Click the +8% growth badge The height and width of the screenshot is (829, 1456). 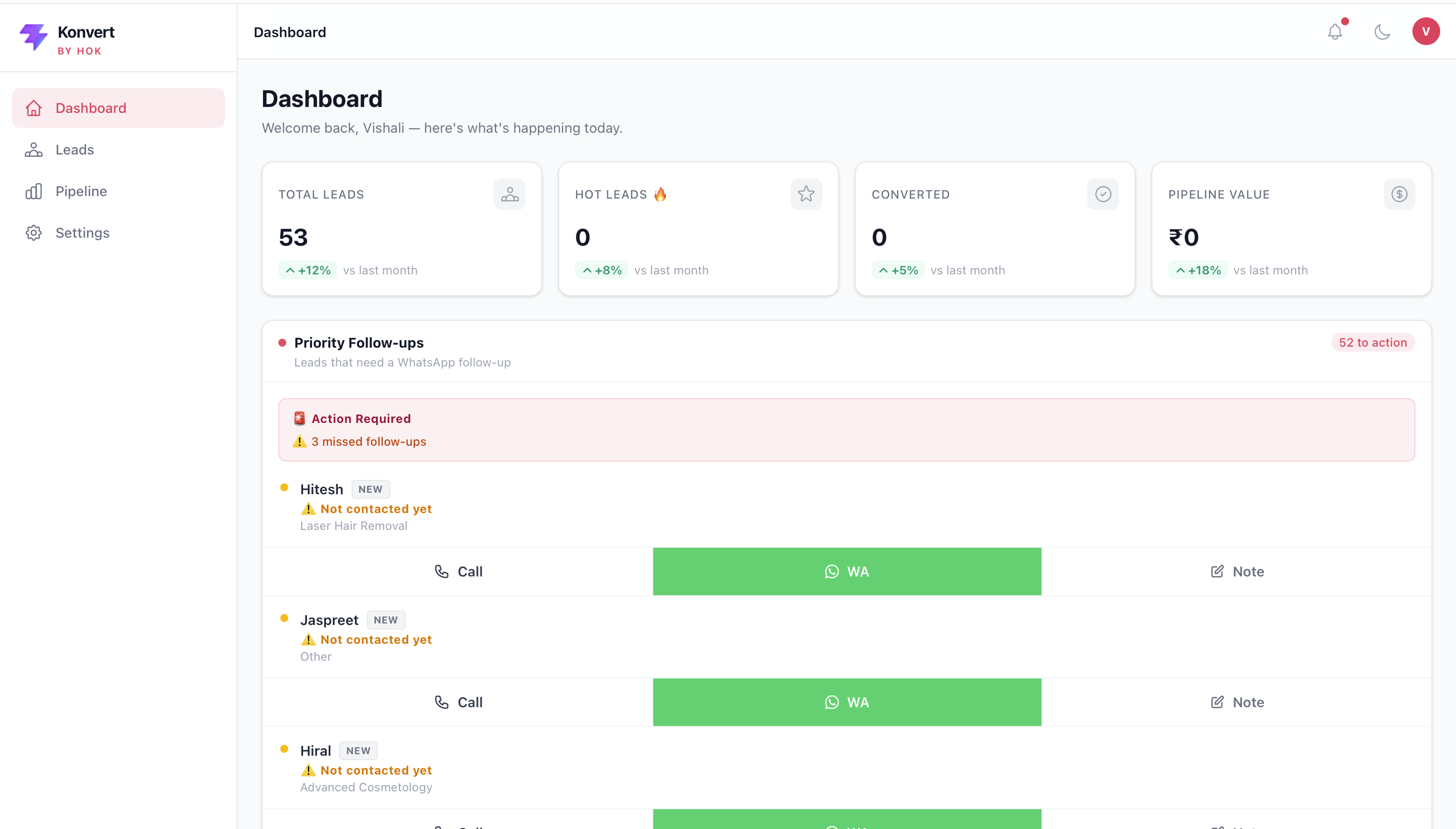click(x=601, y=270)
